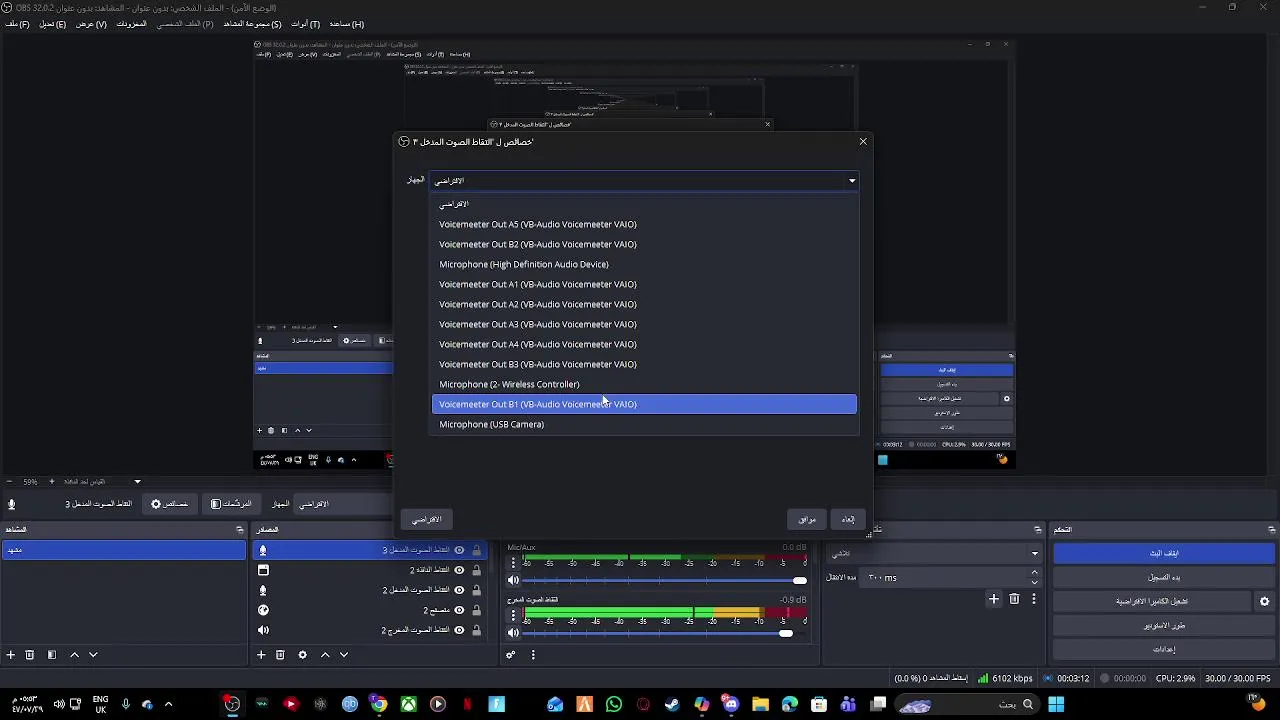This screenshot has height=720, width=1280.
Task: Open File Explorer from taskbar
Action: [760, 704]
